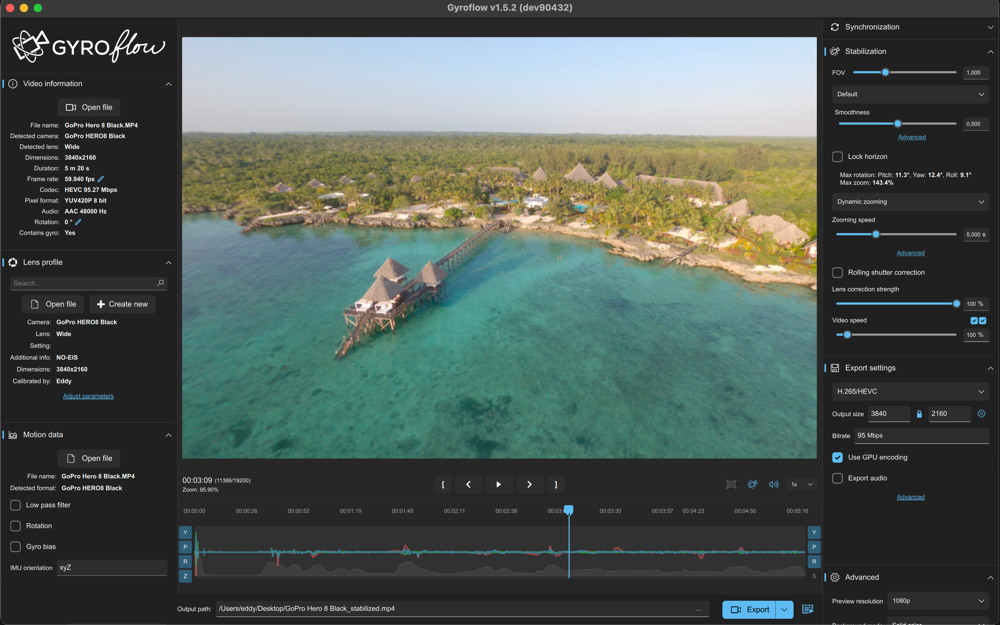
Task: Collapse the Lens profile panel
Action: click(168, 262)
